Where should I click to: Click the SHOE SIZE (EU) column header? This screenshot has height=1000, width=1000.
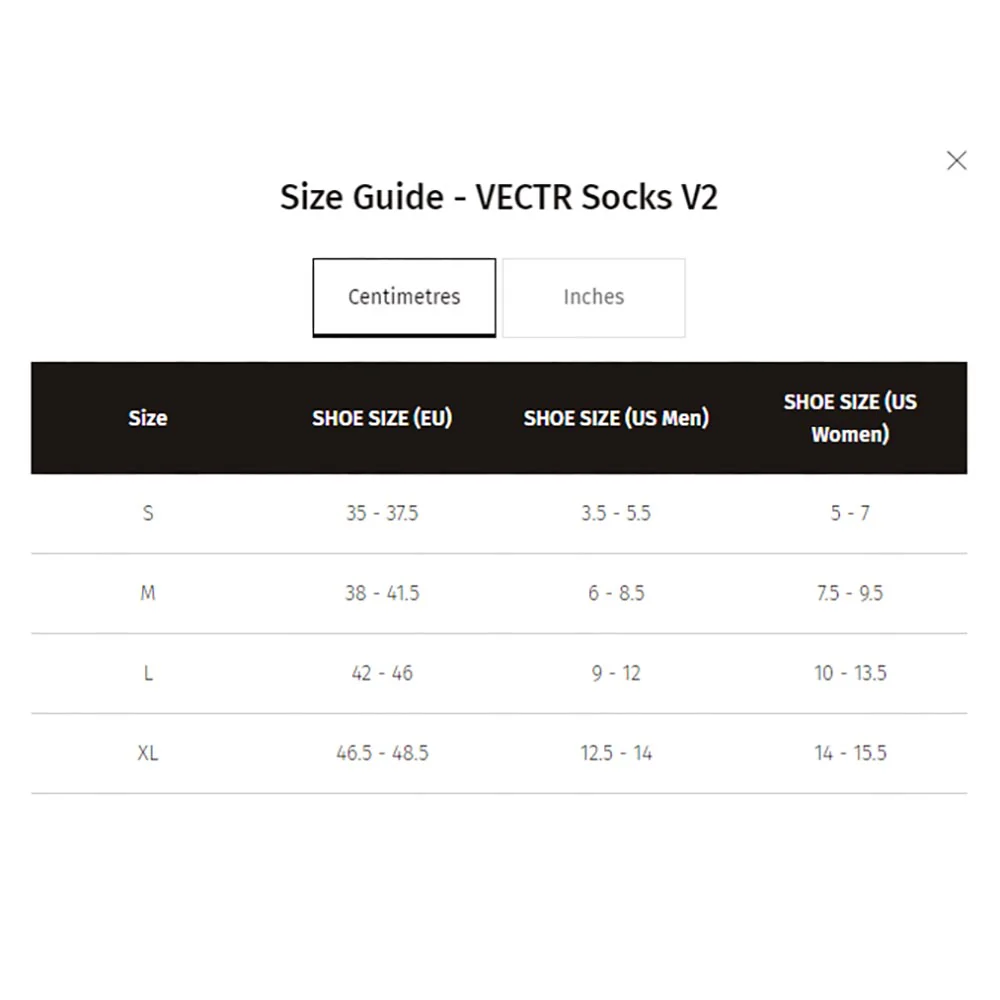pyautogui.click(x=382, y=418)
